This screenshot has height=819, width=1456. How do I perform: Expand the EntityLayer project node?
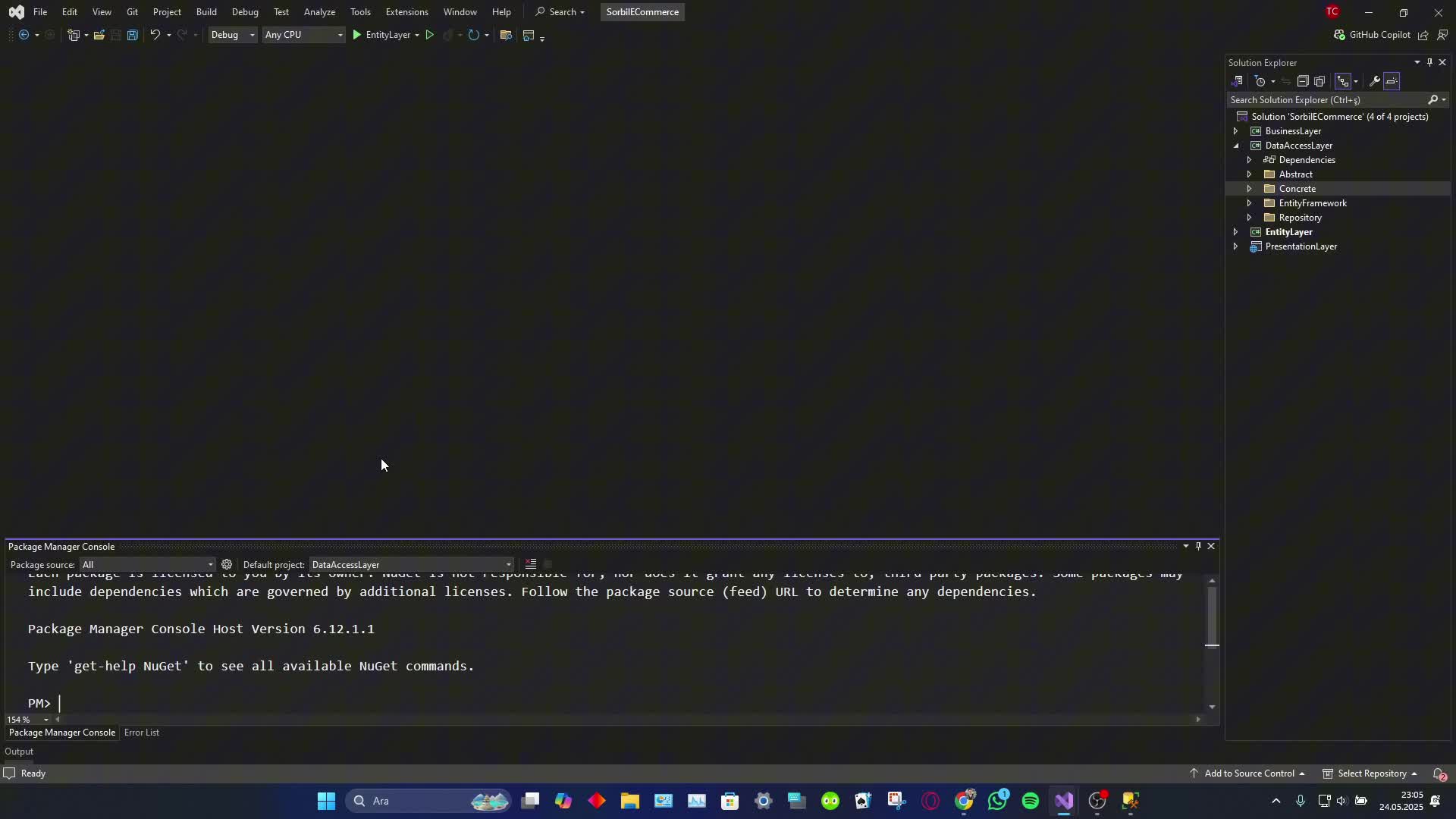point(1235,232)
